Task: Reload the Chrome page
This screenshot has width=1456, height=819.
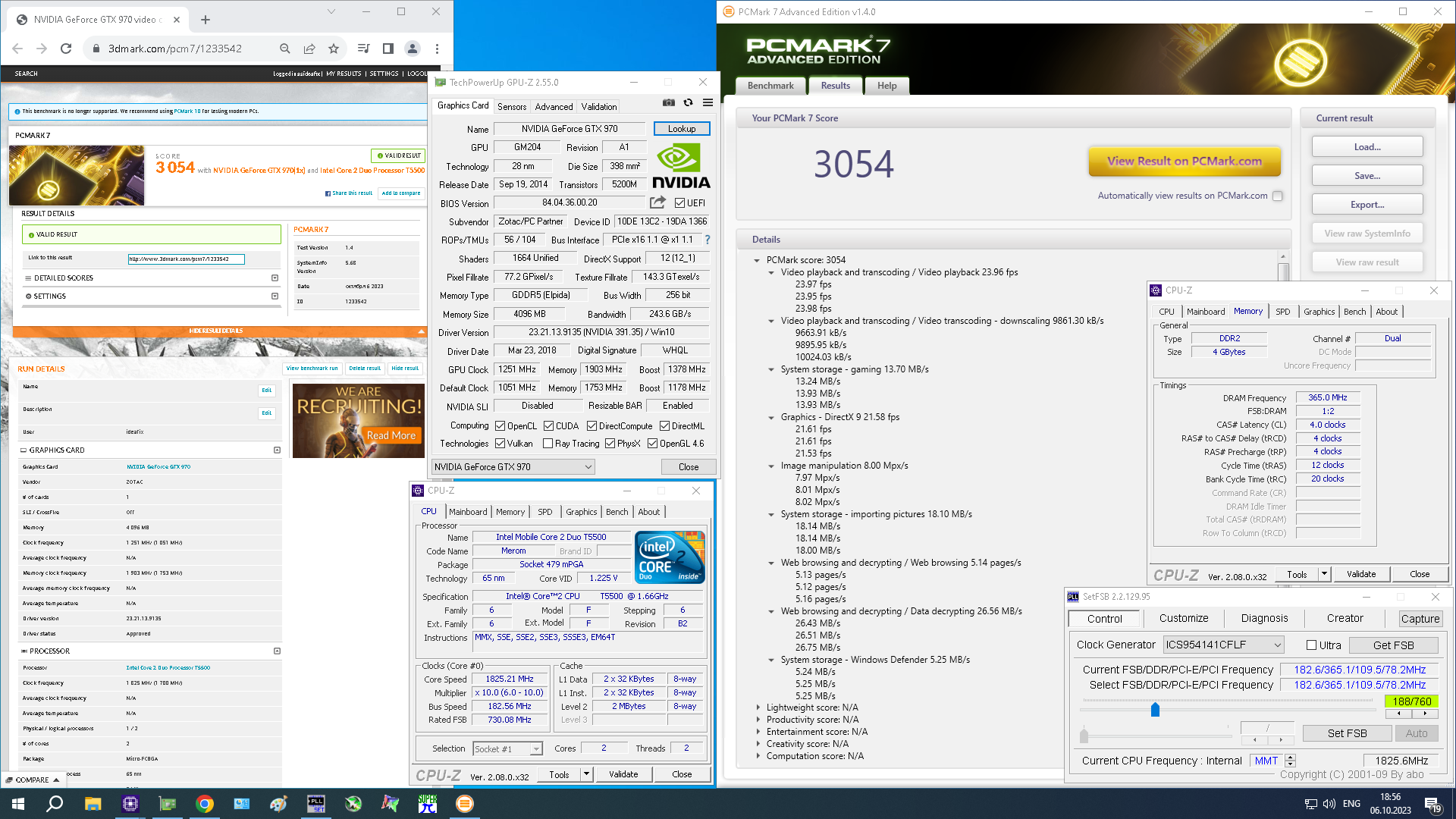Action: [66, 49]
